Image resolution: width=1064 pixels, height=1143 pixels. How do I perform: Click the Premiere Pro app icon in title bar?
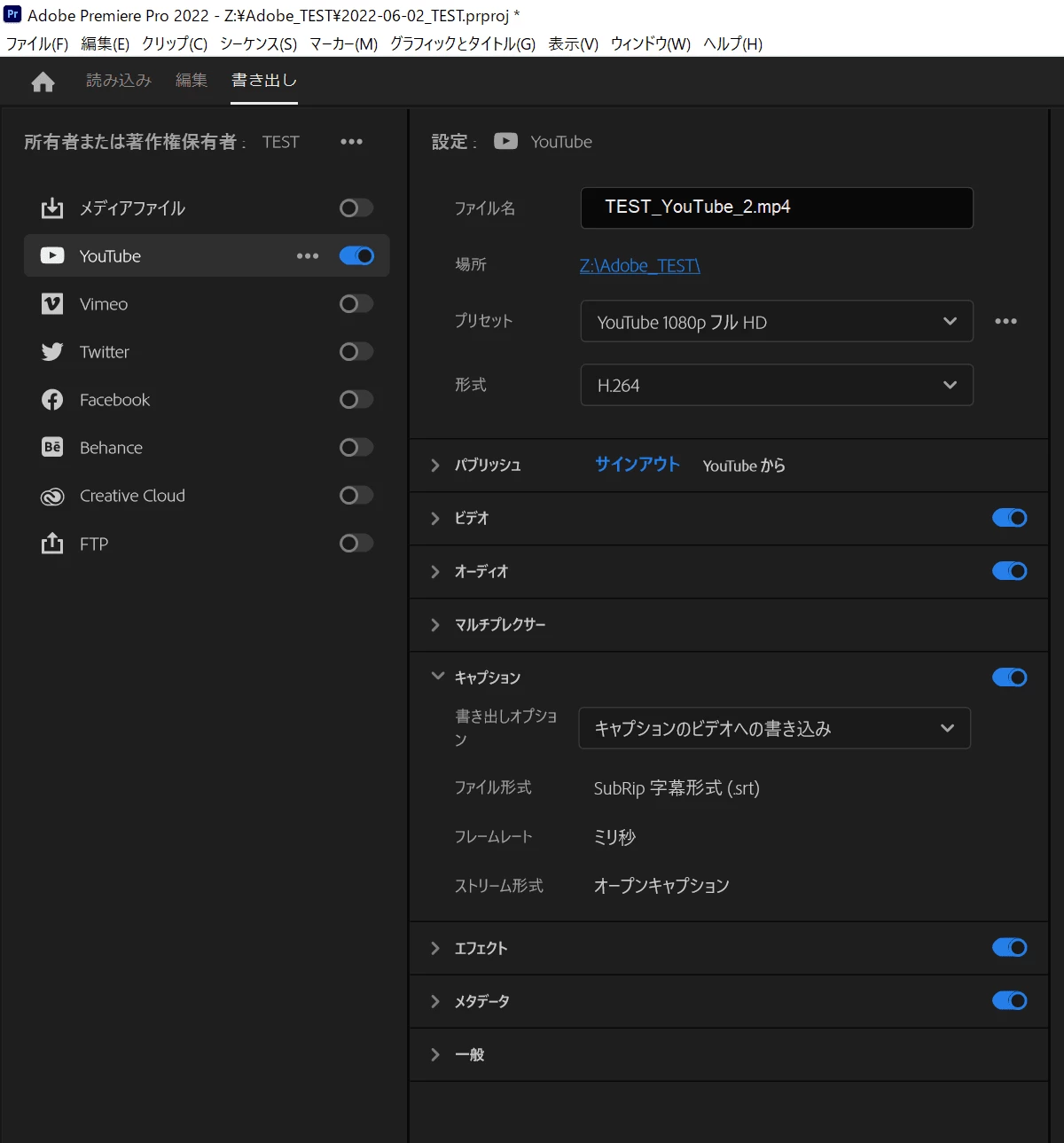point(12,14)
